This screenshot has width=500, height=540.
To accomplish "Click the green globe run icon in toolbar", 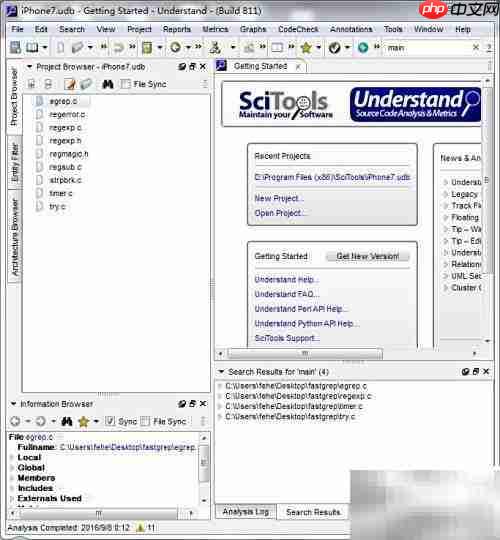I will tap(363, 48).
